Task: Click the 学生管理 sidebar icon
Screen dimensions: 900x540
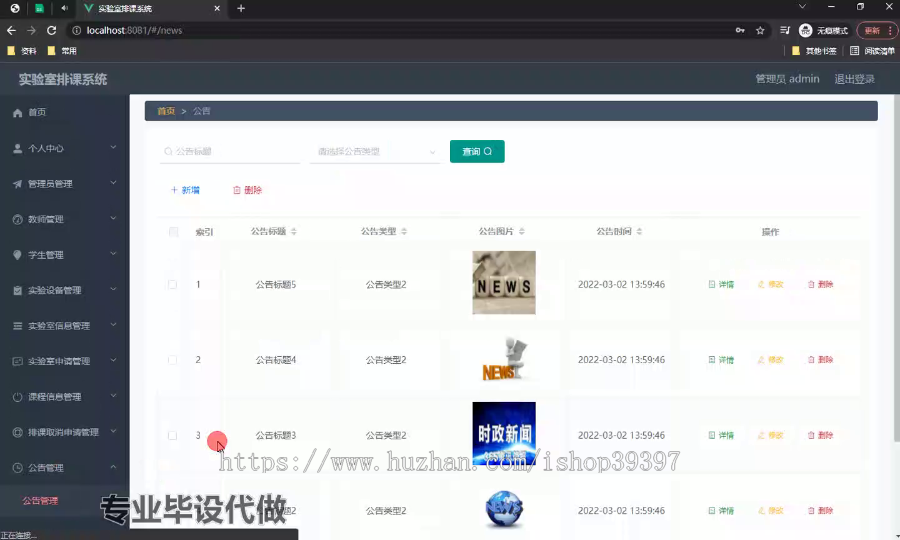Action: coord(17,255)
